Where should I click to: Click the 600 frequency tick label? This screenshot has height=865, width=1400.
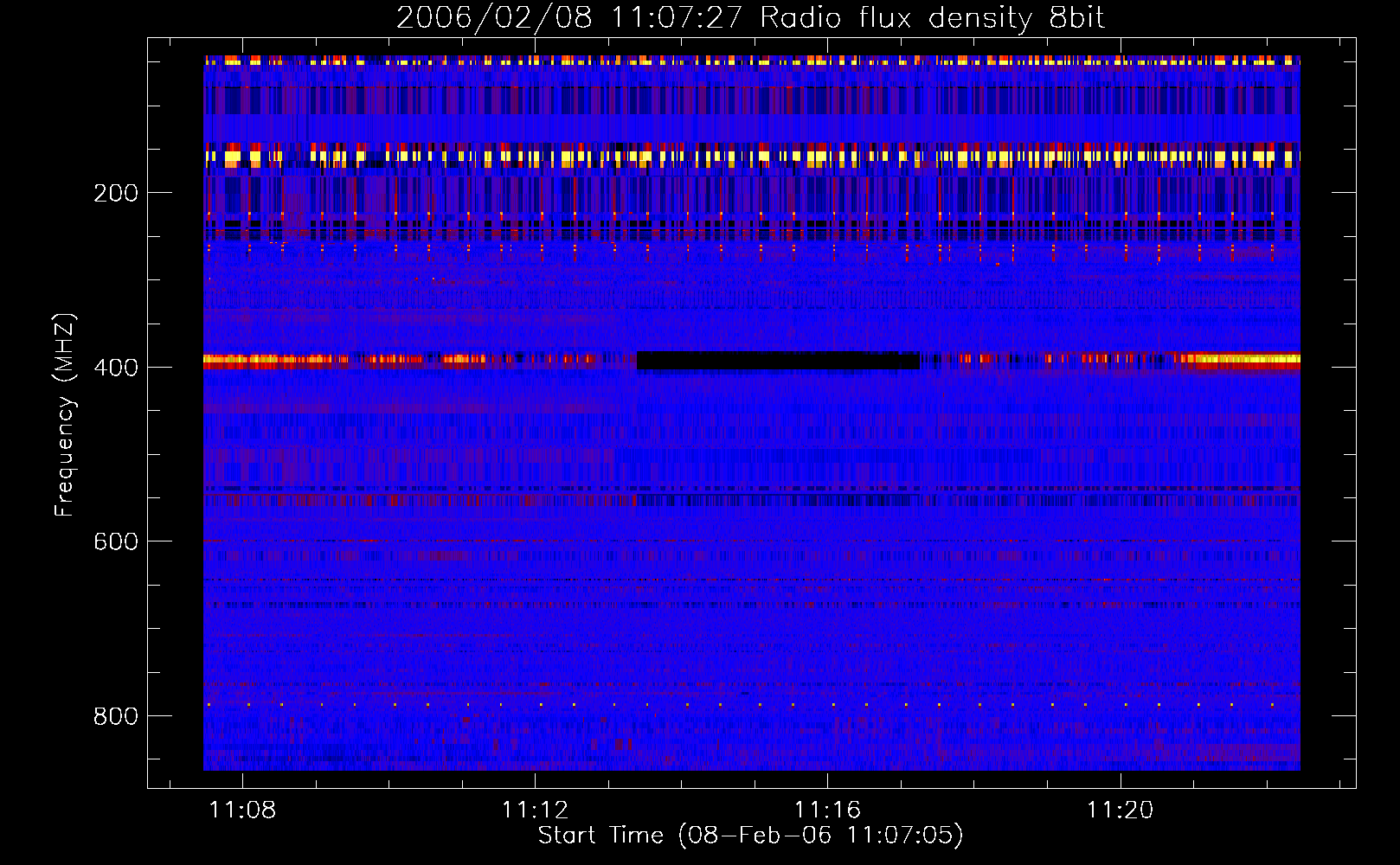click(x=116, y=541)
